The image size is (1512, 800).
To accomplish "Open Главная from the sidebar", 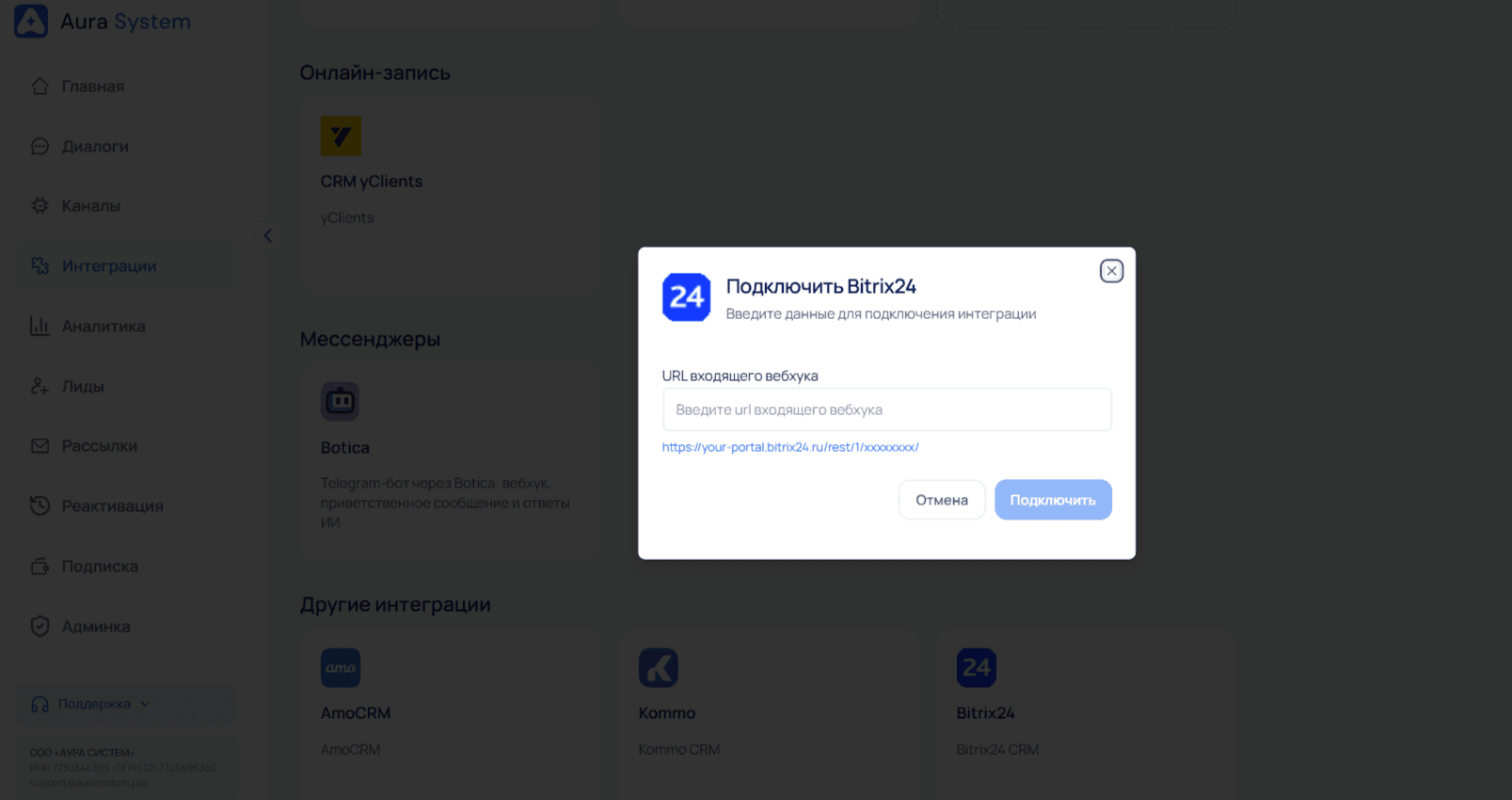I will click(93, 87).
